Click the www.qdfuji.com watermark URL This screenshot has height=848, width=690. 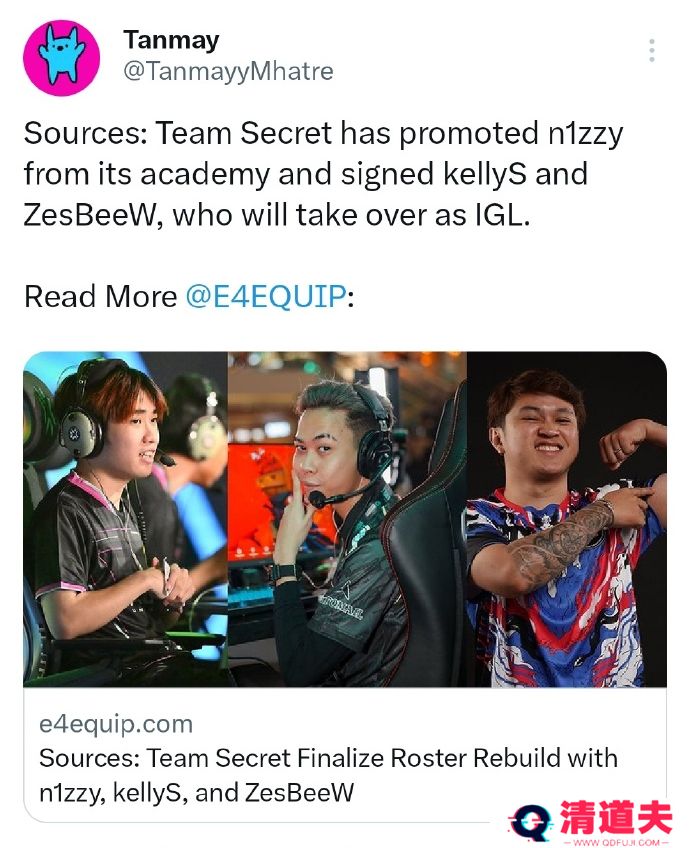point(616,843)
